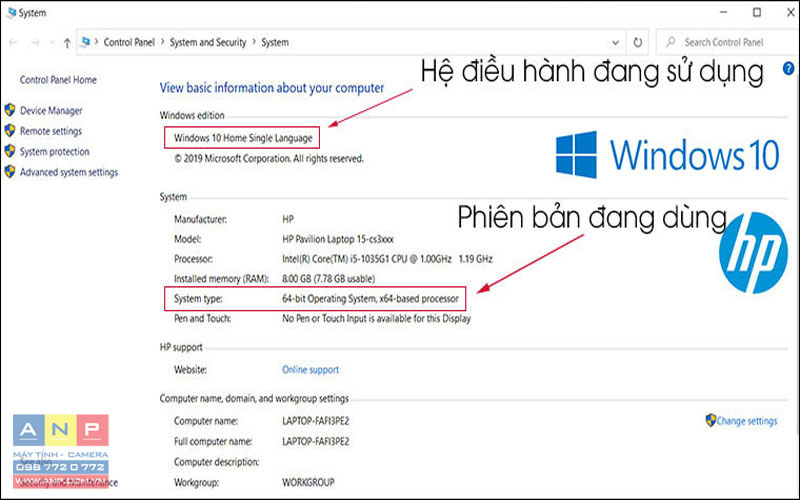Image resolution: width=800 pixels, height=500 pixels.
Task: Go up one level with Up arrow
Action: point(67,43)
